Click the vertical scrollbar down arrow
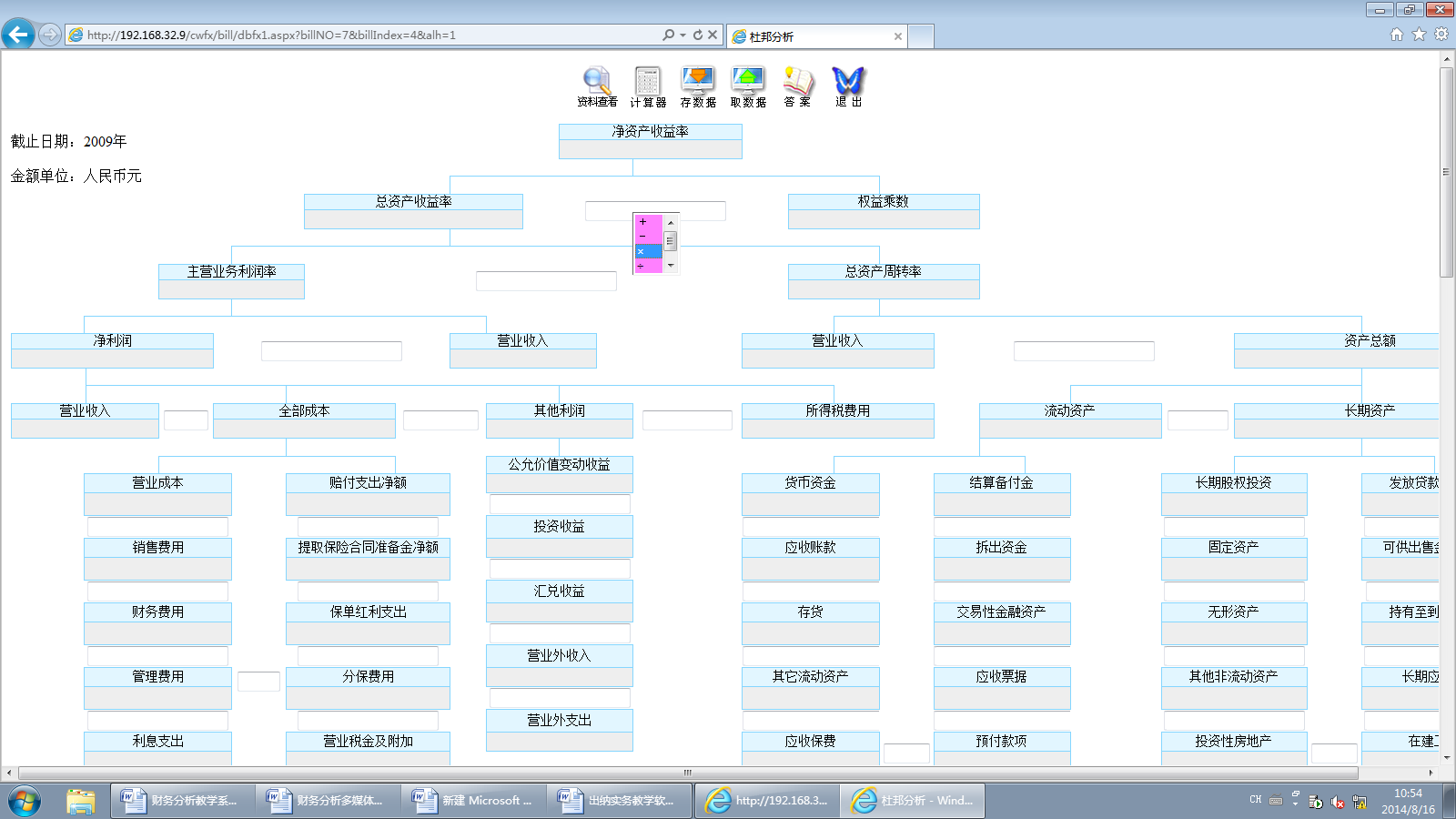The width and height of the screenshot is (1456, 819). [1446, 758]
